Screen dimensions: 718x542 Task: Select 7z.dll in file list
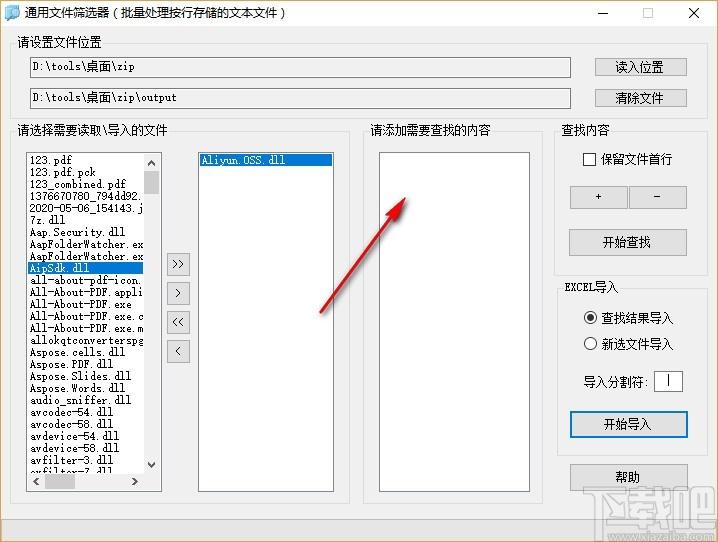coord(86,220)
